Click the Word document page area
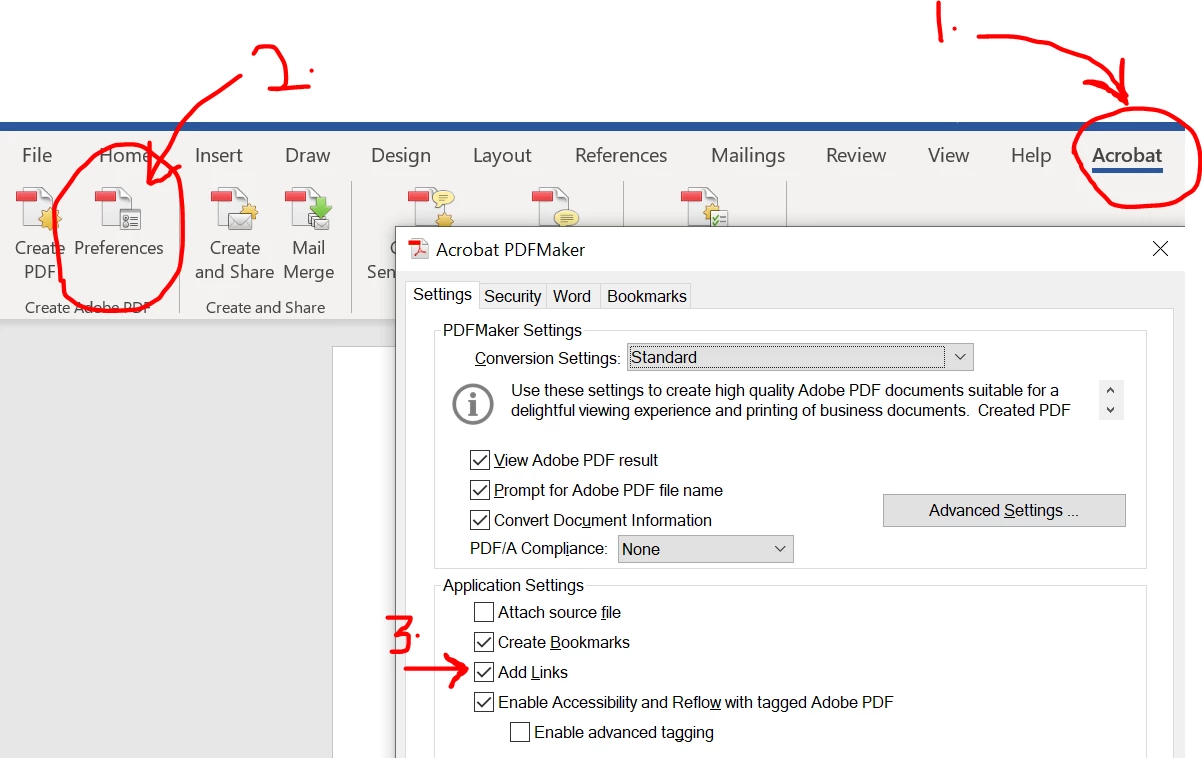The height and width of the screenshot is (758, 1202). coord(364,550)
